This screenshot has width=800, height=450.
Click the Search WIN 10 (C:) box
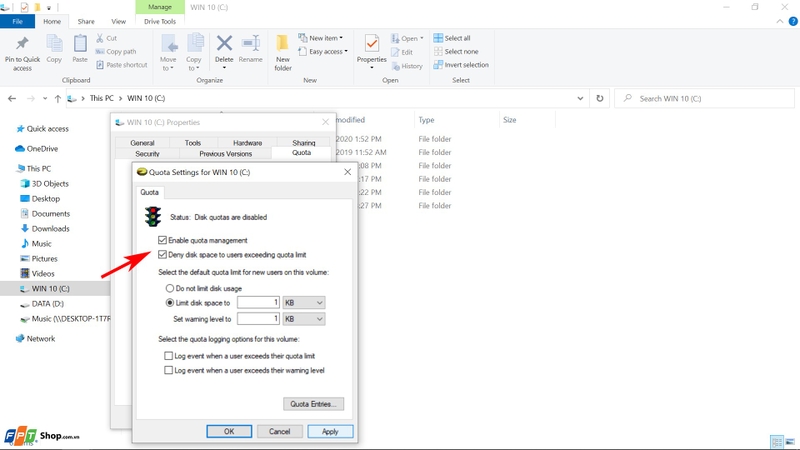click(704, 98)
